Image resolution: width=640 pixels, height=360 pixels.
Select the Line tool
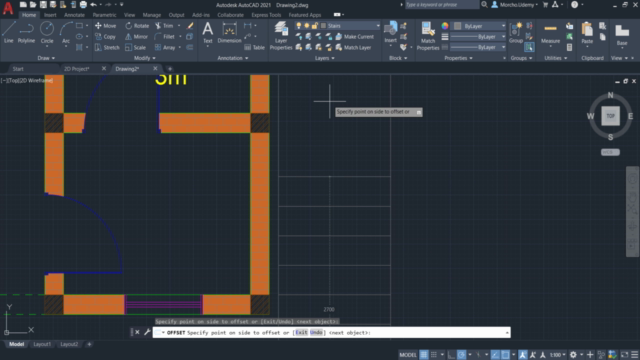[x=9, y=32]
